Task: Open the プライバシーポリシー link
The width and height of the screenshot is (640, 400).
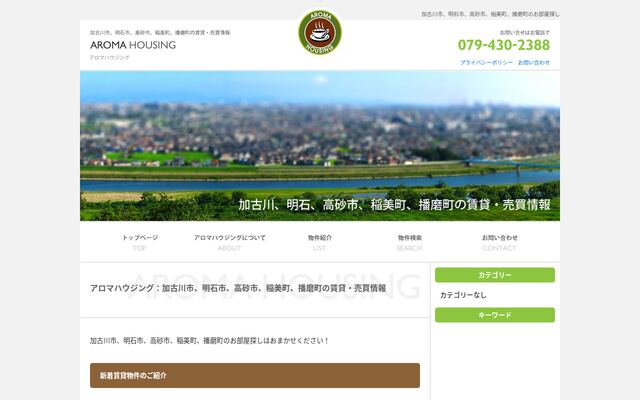Action: pos(486,62)
